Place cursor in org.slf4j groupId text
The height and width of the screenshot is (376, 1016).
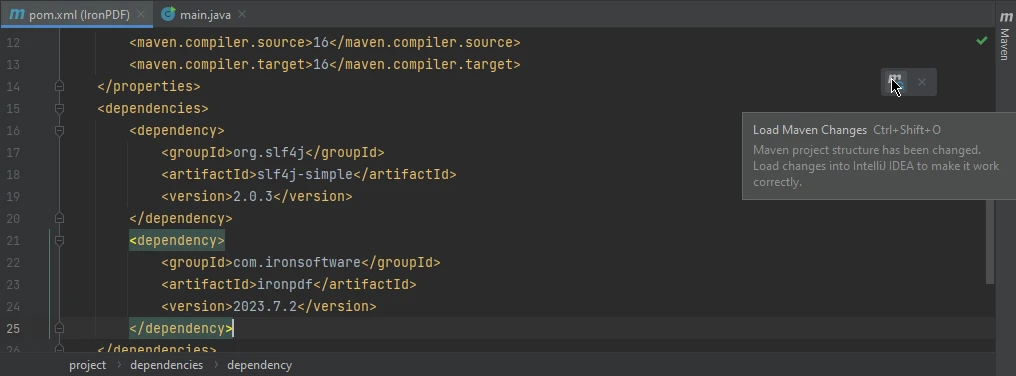pos(269,152)
